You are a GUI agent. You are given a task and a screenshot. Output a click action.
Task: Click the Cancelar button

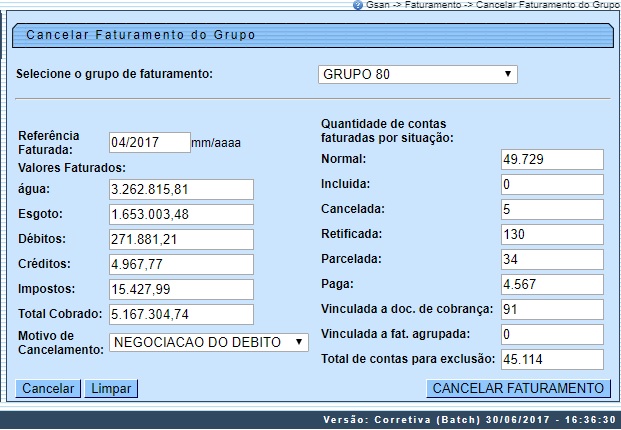48,388
